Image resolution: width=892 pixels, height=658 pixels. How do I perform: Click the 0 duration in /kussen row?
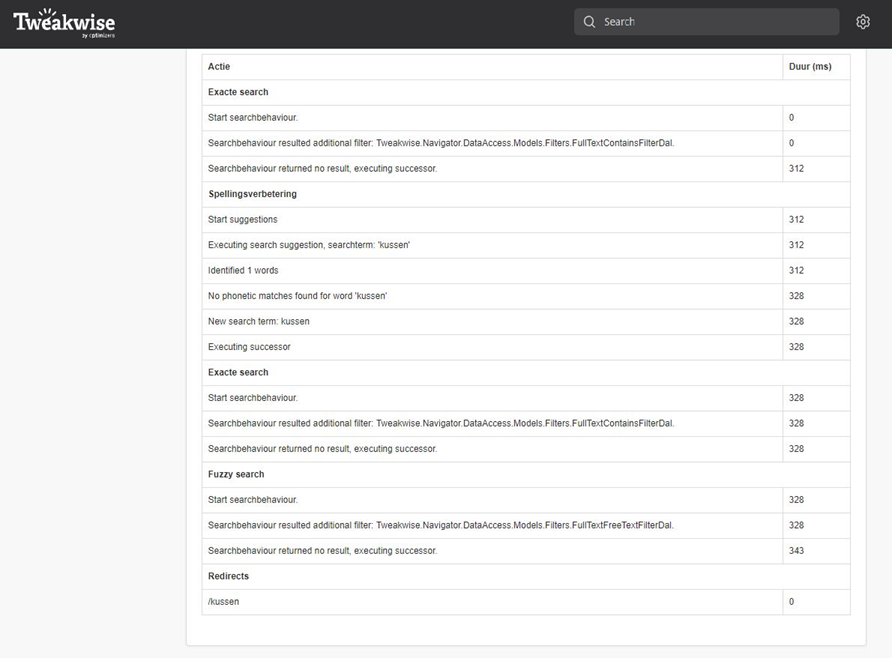(791, 602)
